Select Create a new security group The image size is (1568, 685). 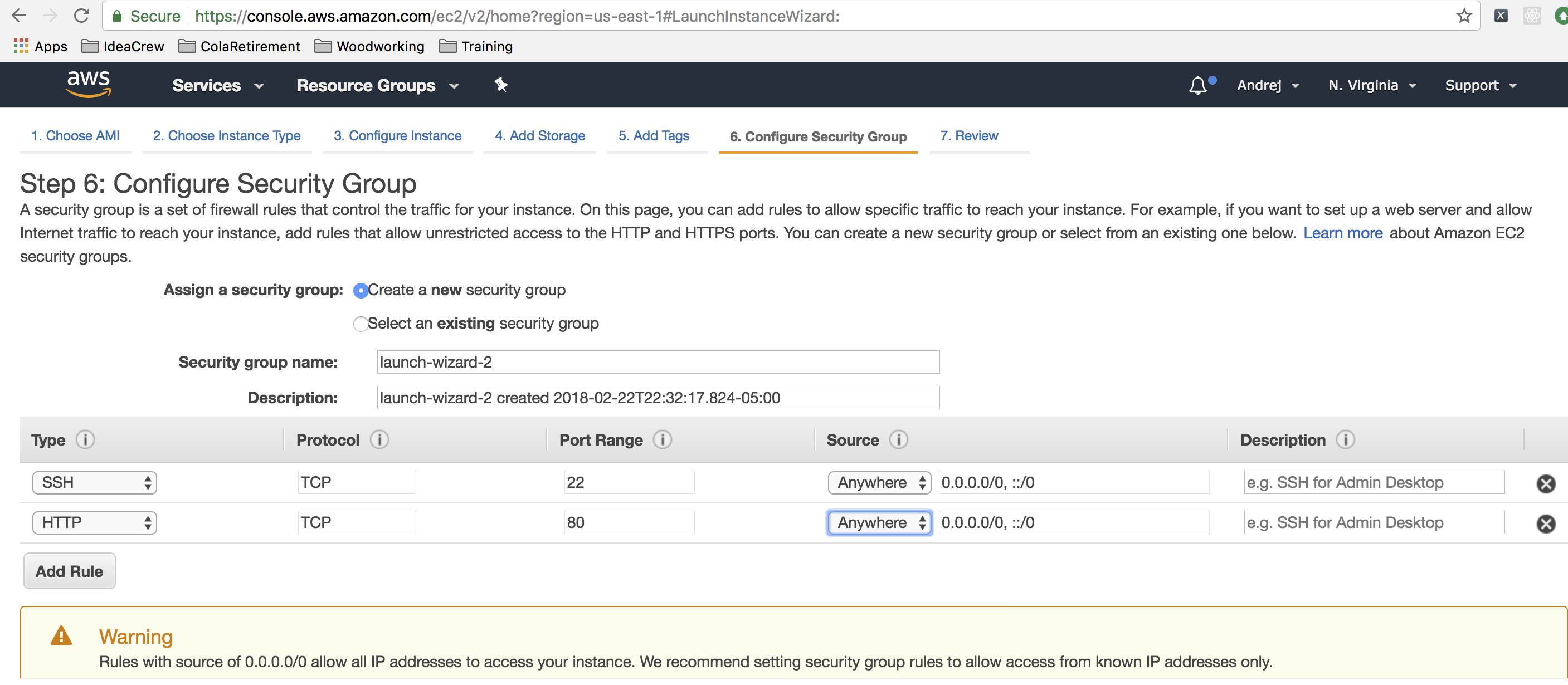tap(361, 291)
